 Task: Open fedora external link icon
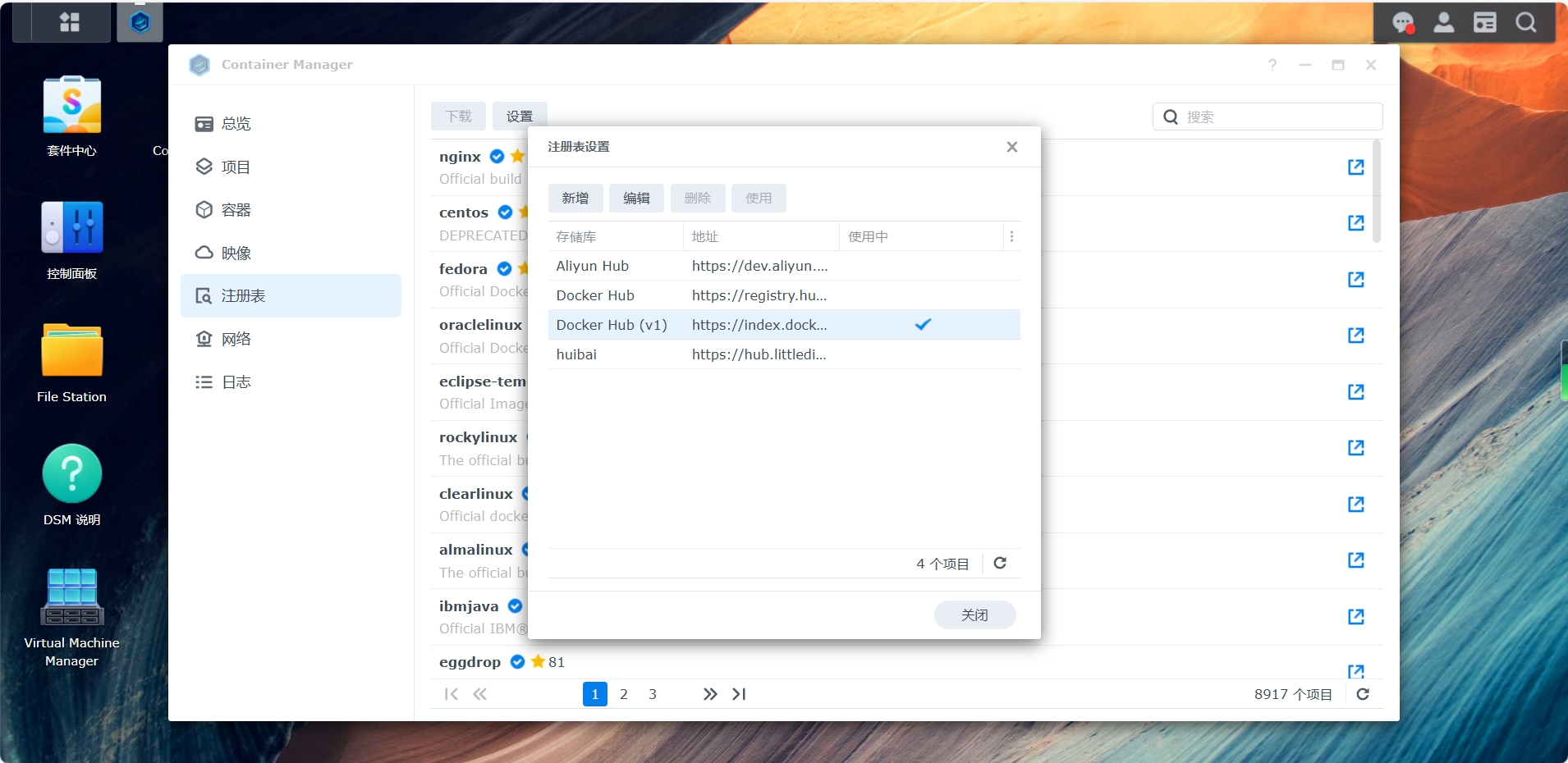[x=1356, y=280]
